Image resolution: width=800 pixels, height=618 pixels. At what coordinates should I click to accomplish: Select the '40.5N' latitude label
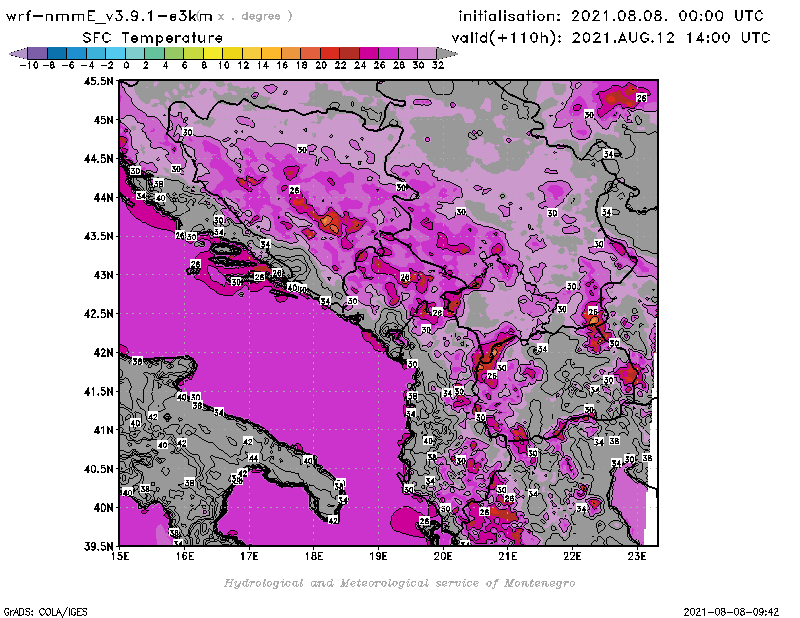pos(98,469)
